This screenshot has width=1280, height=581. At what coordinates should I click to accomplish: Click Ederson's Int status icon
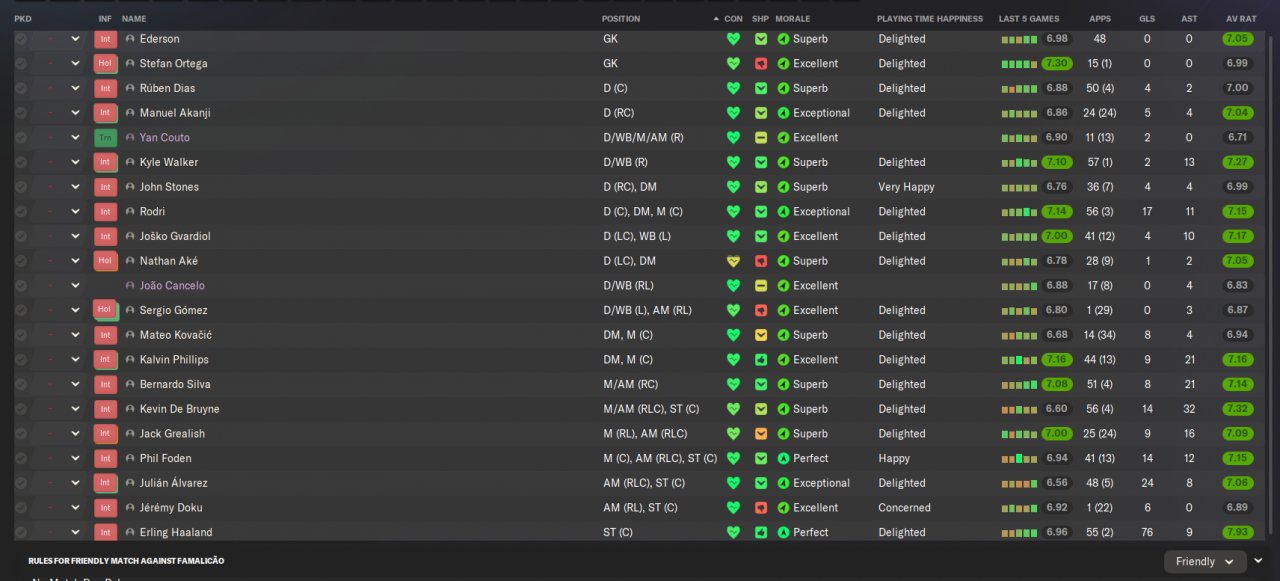click(x=105, y=39)
